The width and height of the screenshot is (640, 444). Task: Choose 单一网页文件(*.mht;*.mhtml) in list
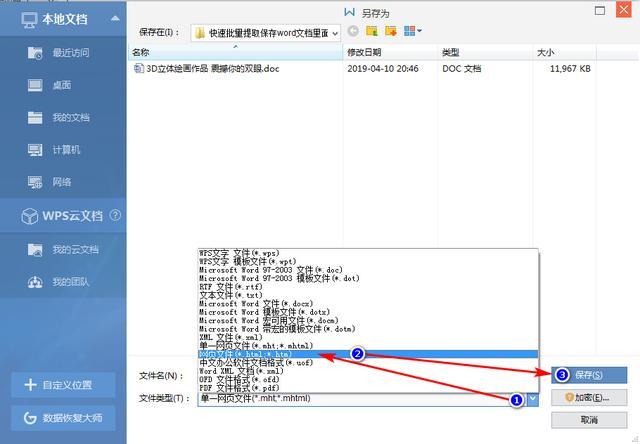368,346
